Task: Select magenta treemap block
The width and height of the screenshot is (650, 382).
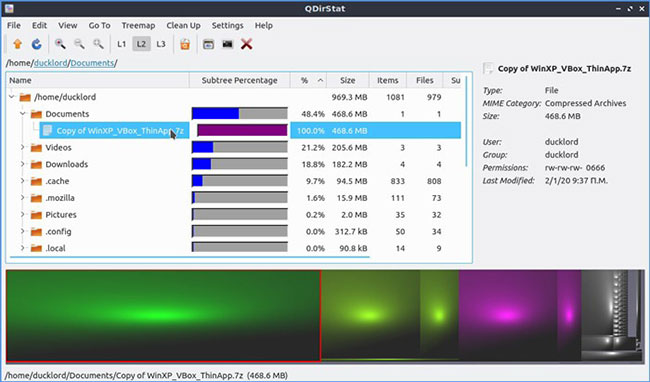Action: coord(507,316)
